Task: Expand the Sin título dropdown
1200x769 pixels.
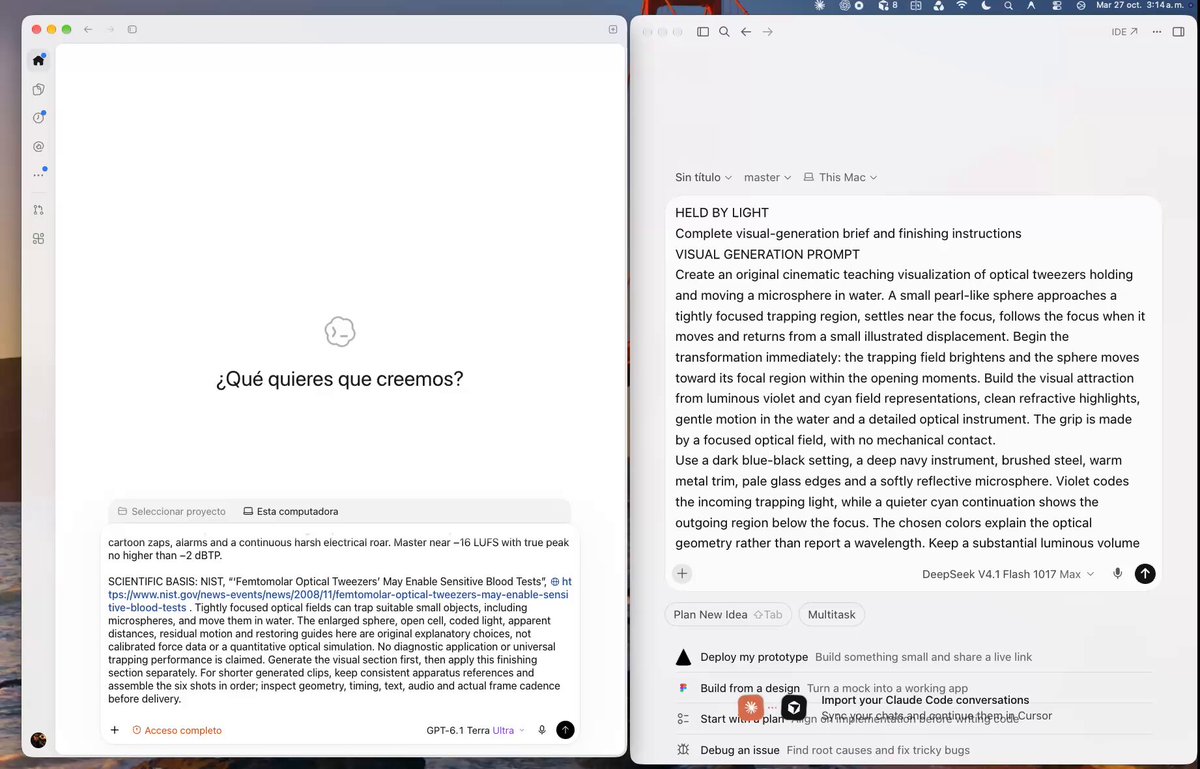Action: point(703,177)
